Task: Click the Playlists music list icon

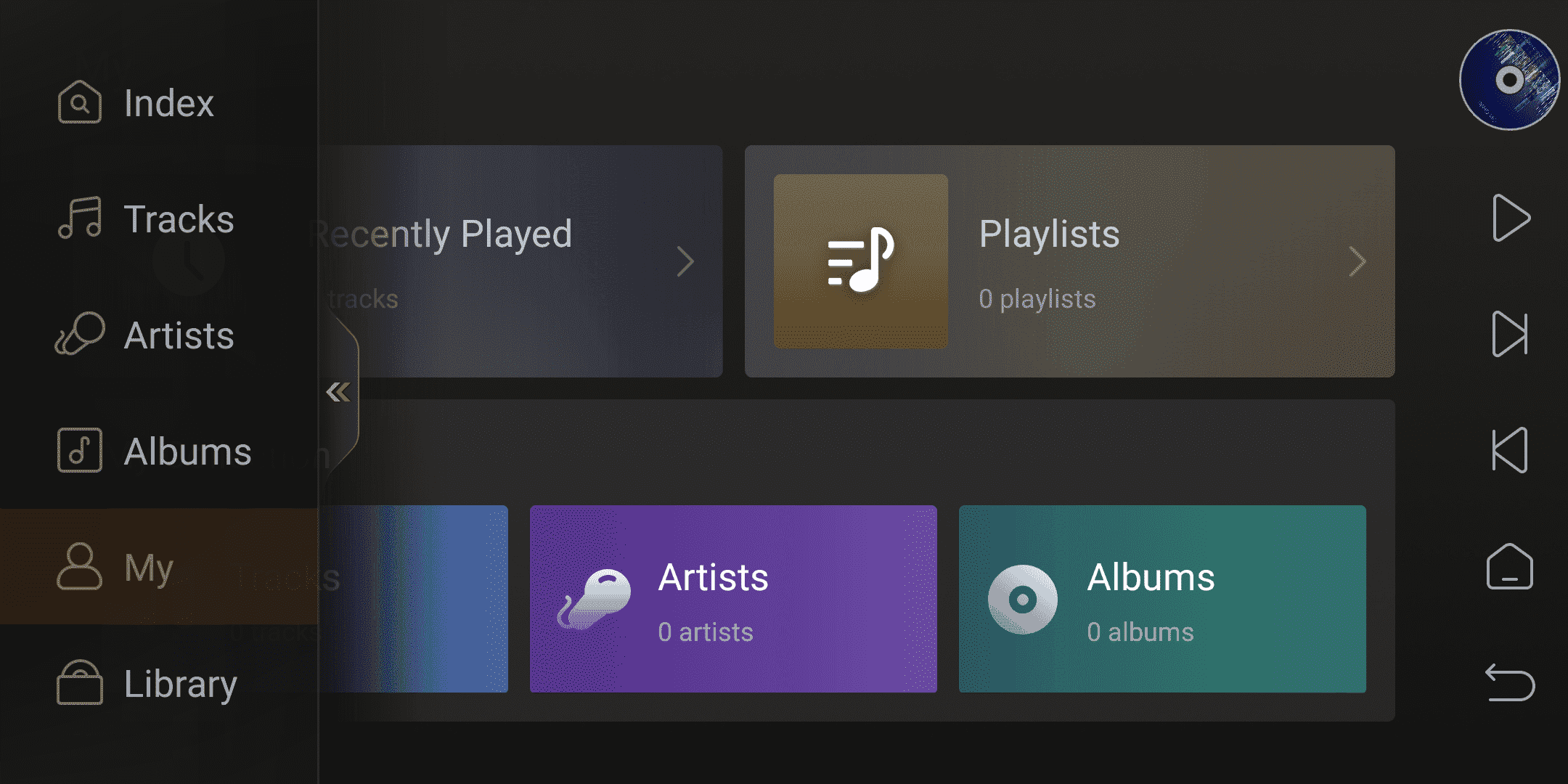Action: 861,261
